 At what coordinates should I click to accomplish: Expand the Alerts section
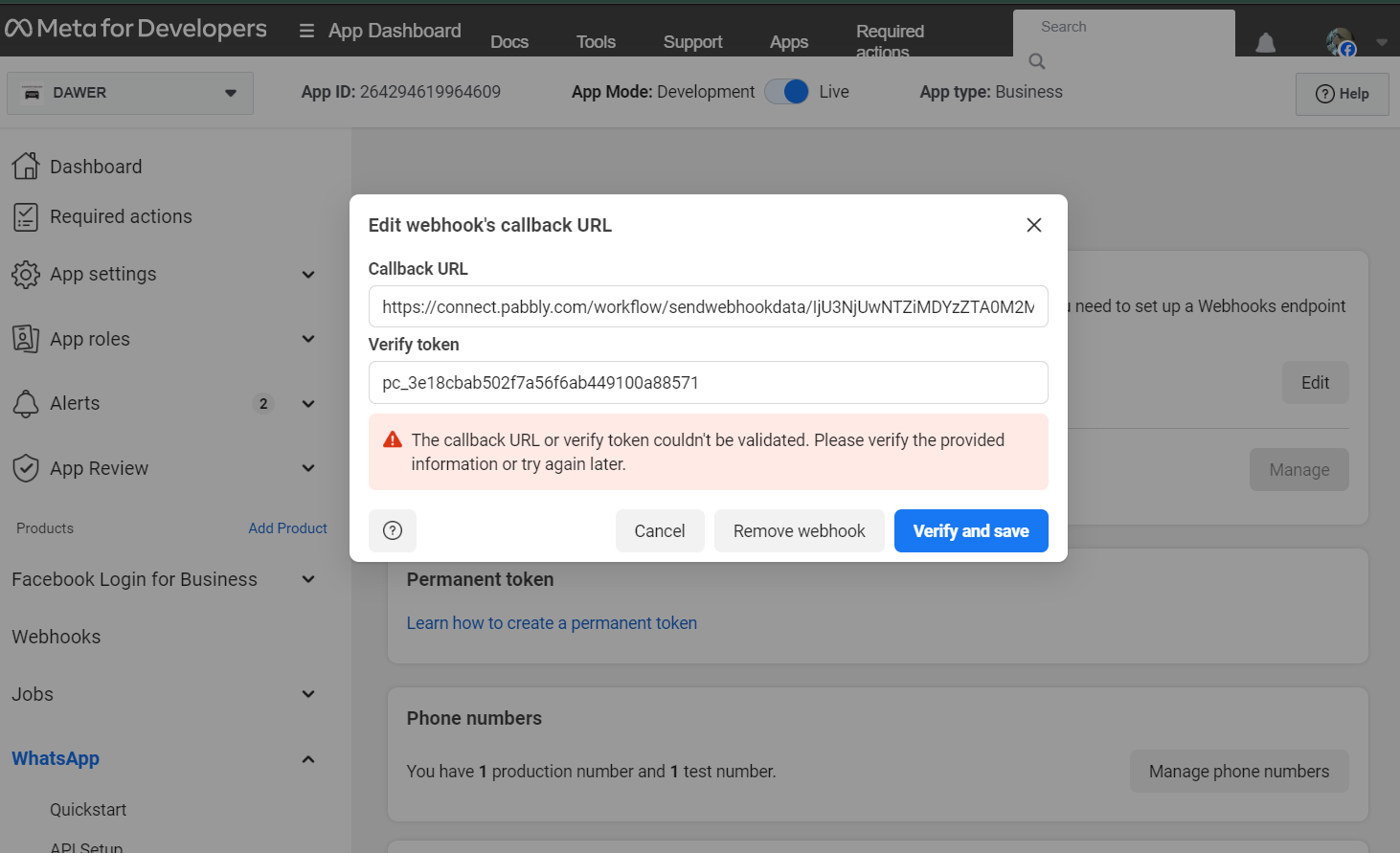308,404
